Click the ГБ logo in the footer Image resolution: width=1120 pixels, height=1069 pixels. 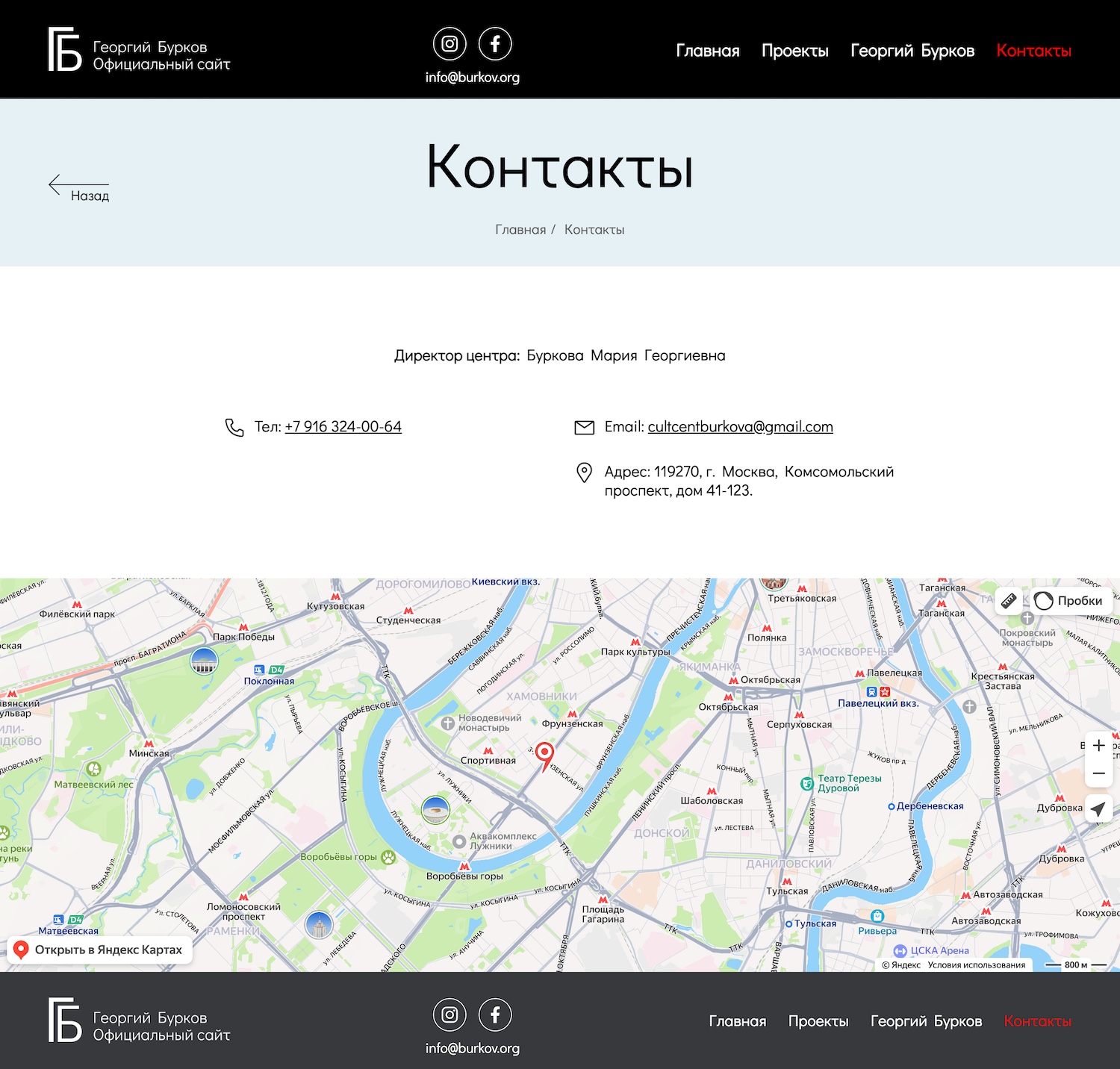click(x=65, y=1020)
